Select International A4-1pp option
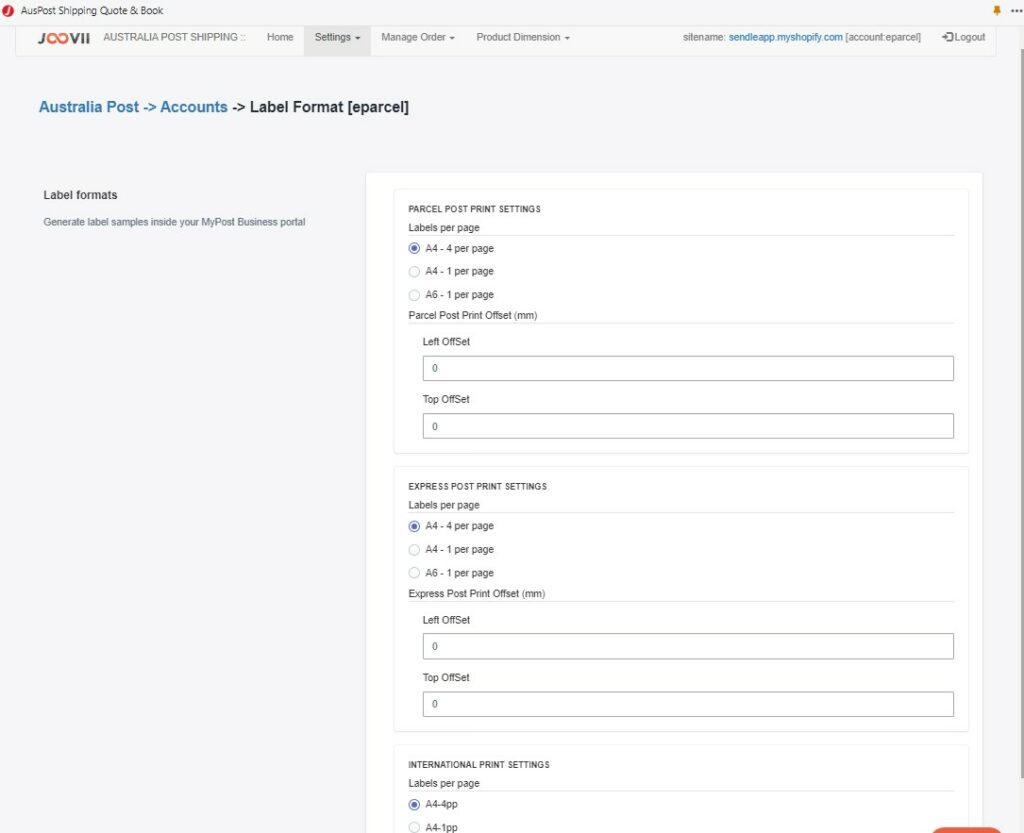The width and height of the screenshot is (1024, 833). click(414, 827)
